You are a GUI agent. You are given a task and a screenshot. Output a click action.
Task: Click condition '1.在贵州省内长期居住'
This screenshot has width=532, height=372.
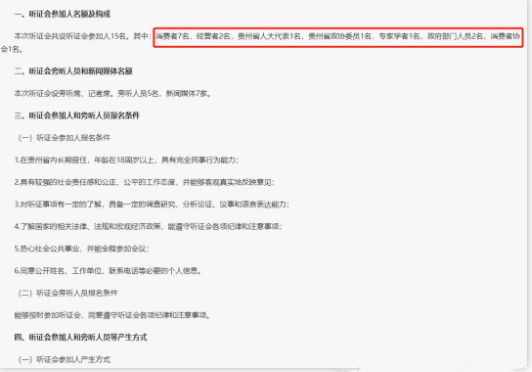pos(51,160)
